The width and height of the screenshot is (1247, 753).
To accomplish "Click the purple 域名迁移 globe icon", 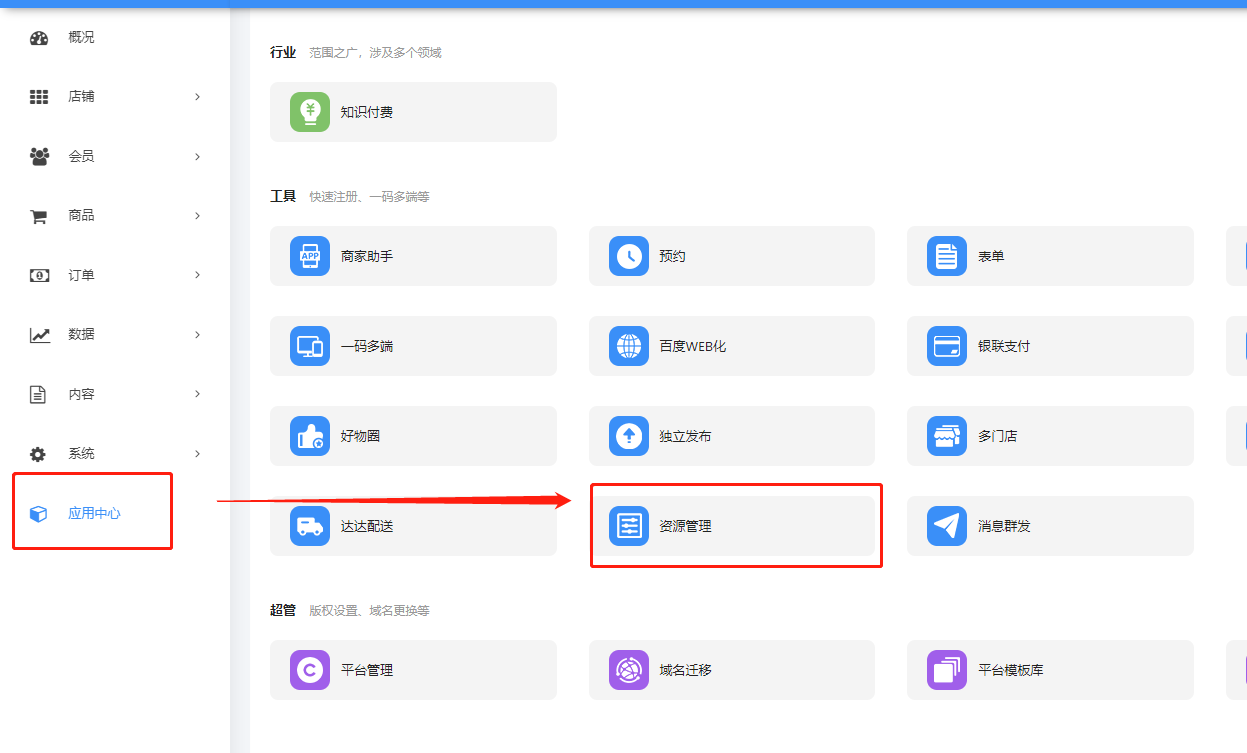I will [x=629, y=670].
